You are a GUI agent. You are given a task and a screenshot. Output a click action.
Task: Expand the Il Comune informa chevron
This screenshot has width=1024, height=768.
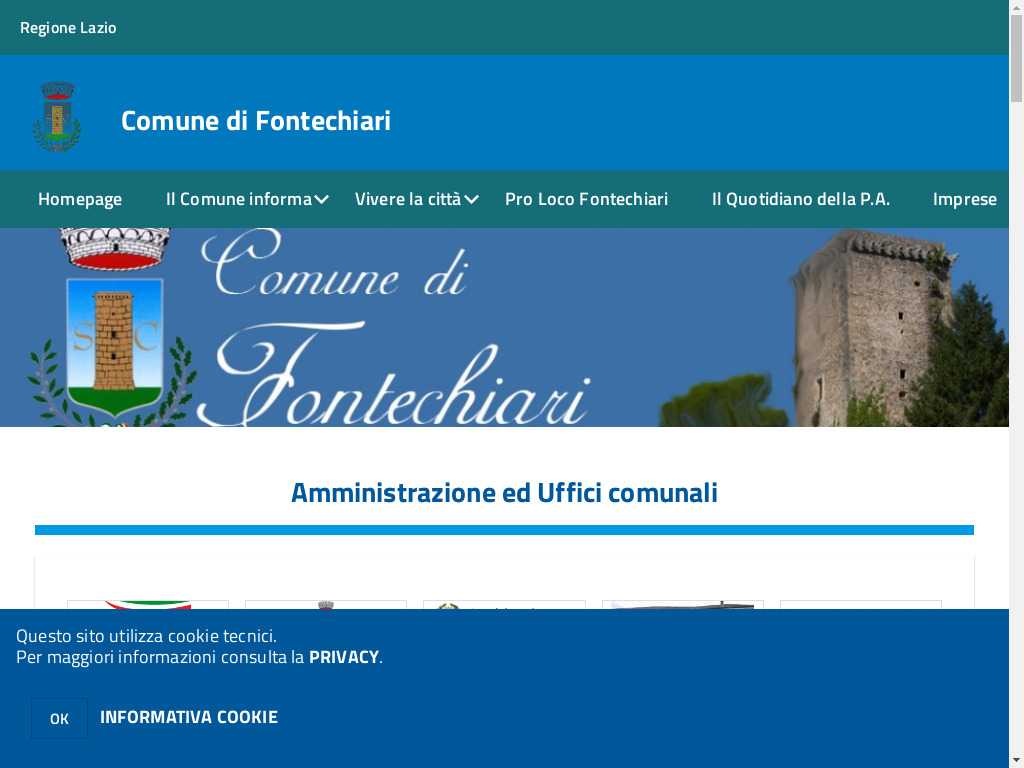[322, 200]
